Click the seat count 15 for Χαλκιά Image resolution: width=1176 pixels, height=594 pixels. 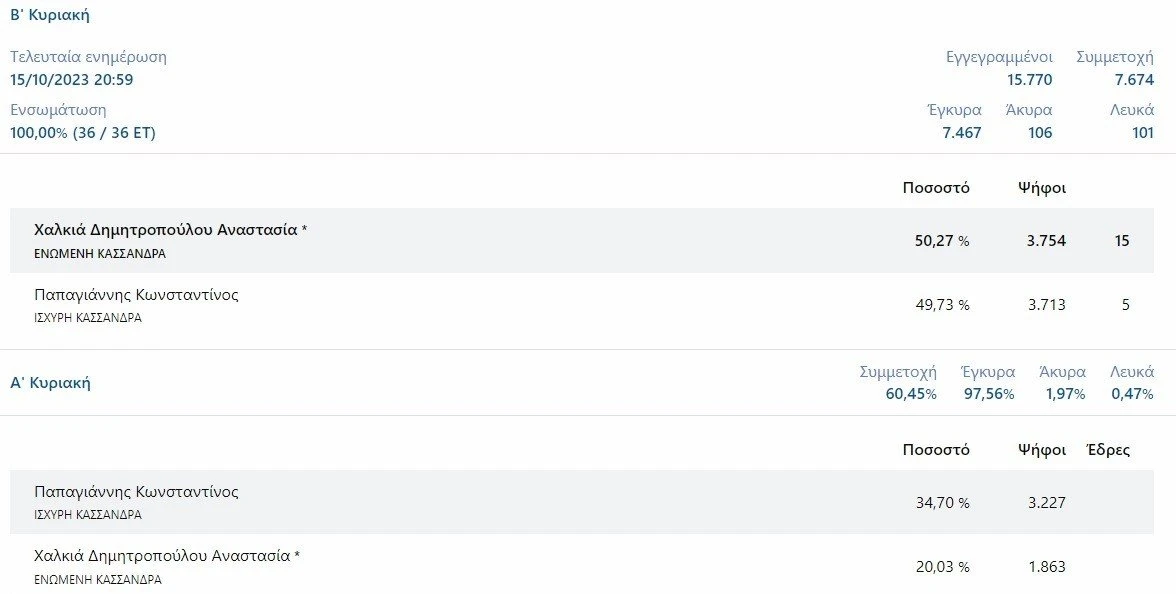[1122, 241]
